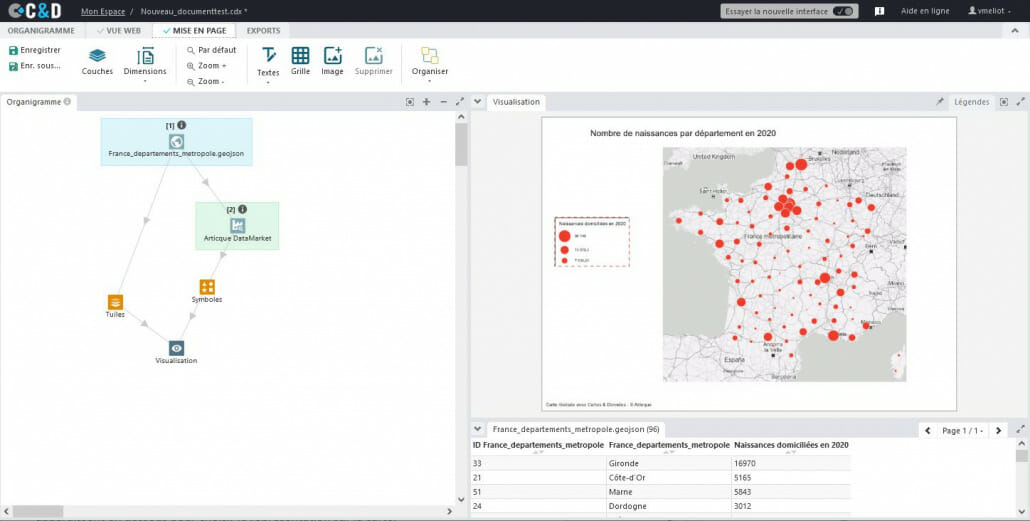Toggle the 'Essayer la nouvelle interface' switch
Image resolution: width=1030 pixels, height=521 pixels.
[x=844, y=11]
